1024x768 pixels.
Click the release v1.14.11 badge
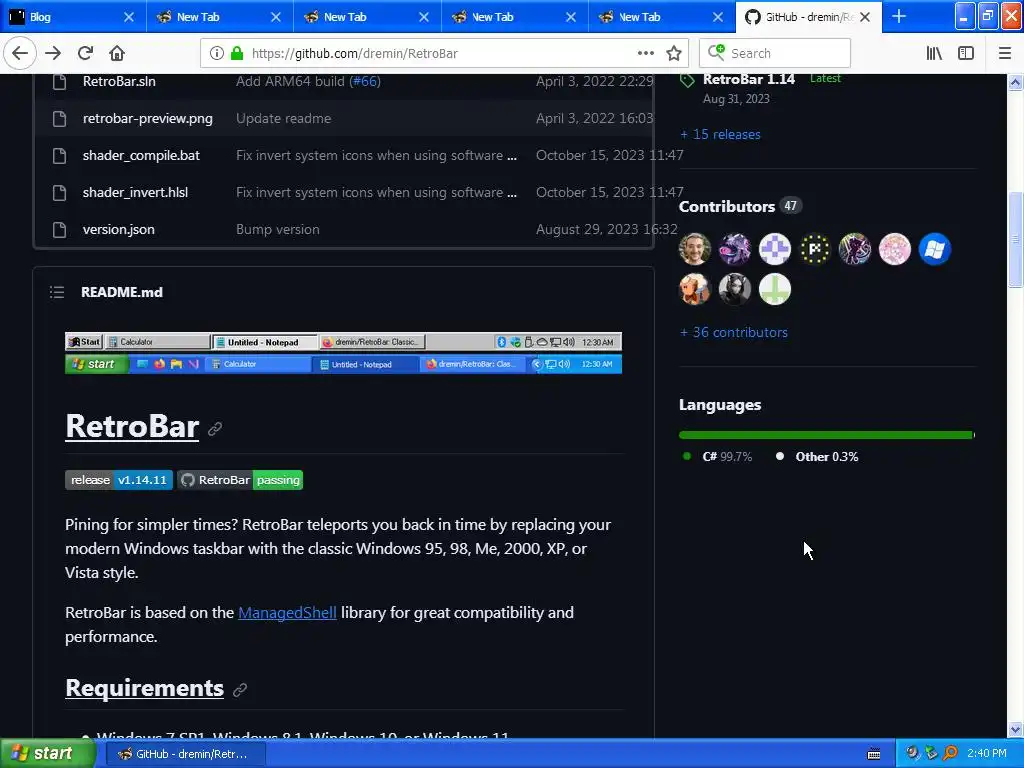pyautogui.click(x=119, y=480)
